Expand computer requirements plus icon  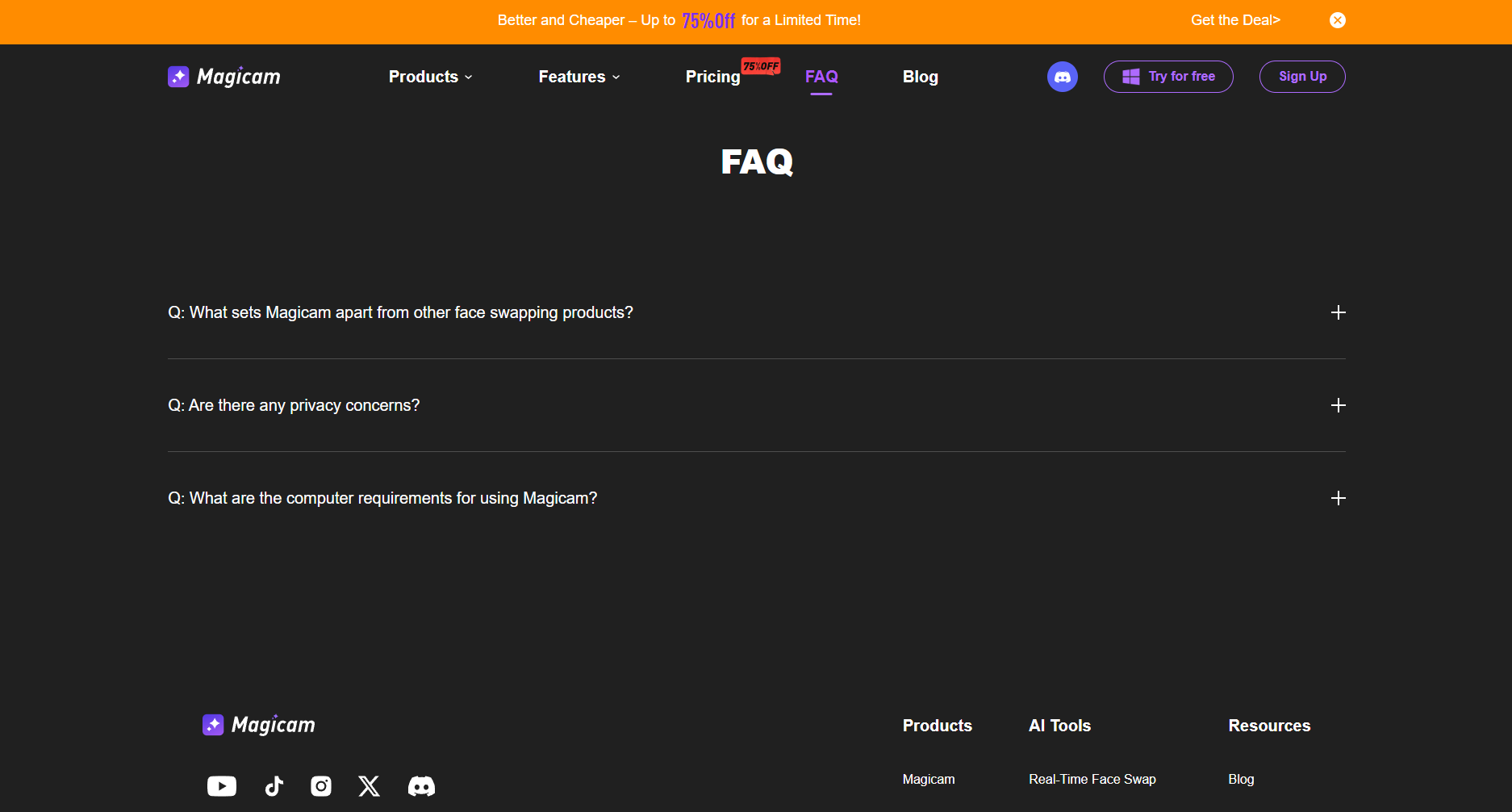click(1338, 498)
